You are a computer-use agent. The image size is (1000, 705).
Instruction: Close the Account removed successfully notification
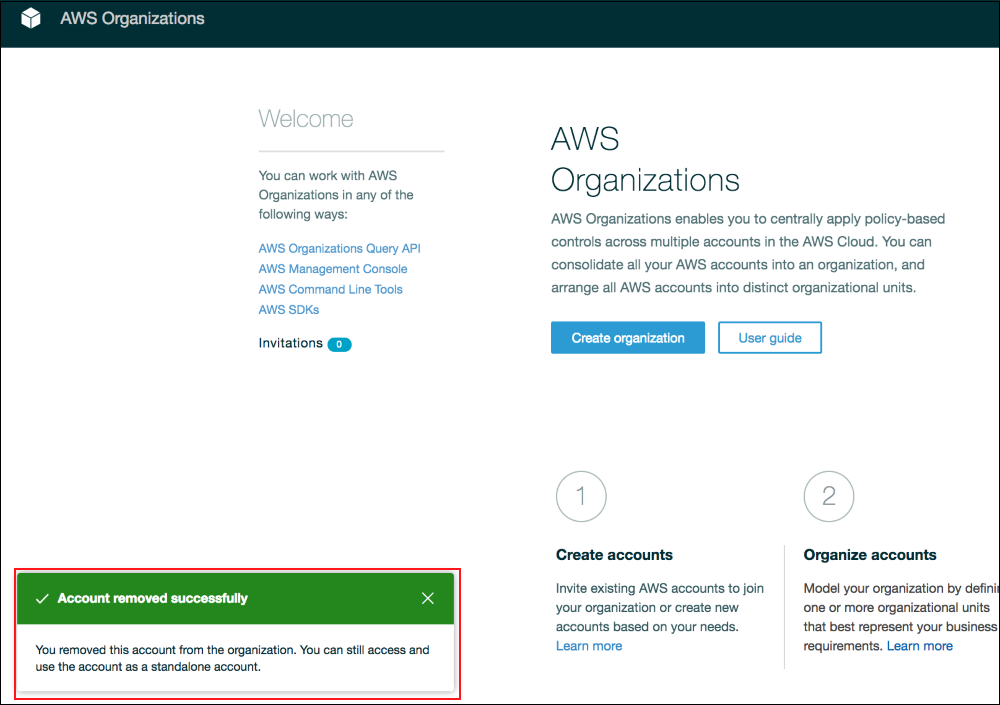[x=427, y=598]
